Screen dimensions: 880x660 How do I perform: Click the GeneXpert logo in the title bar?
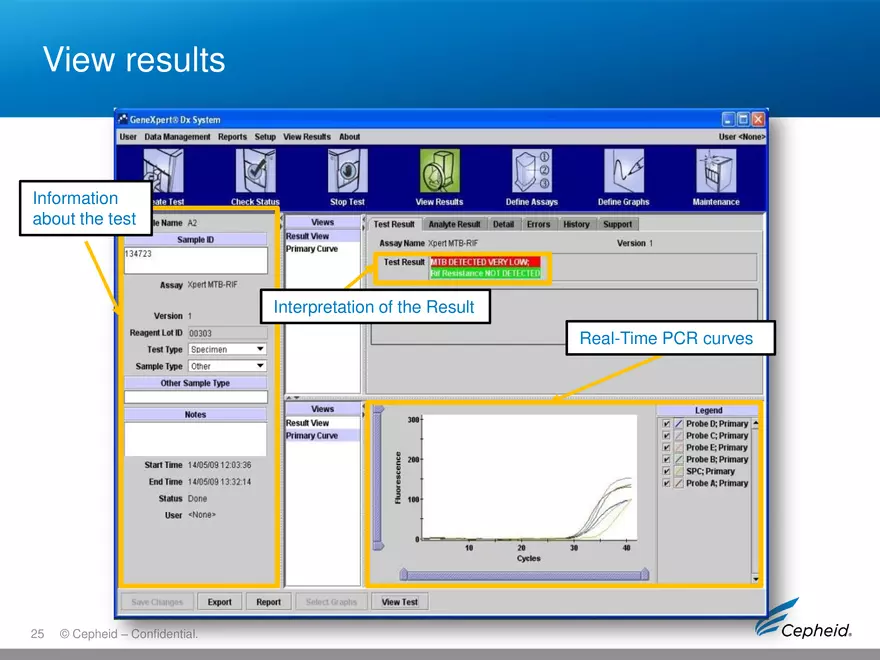click(x=122, y=118)
